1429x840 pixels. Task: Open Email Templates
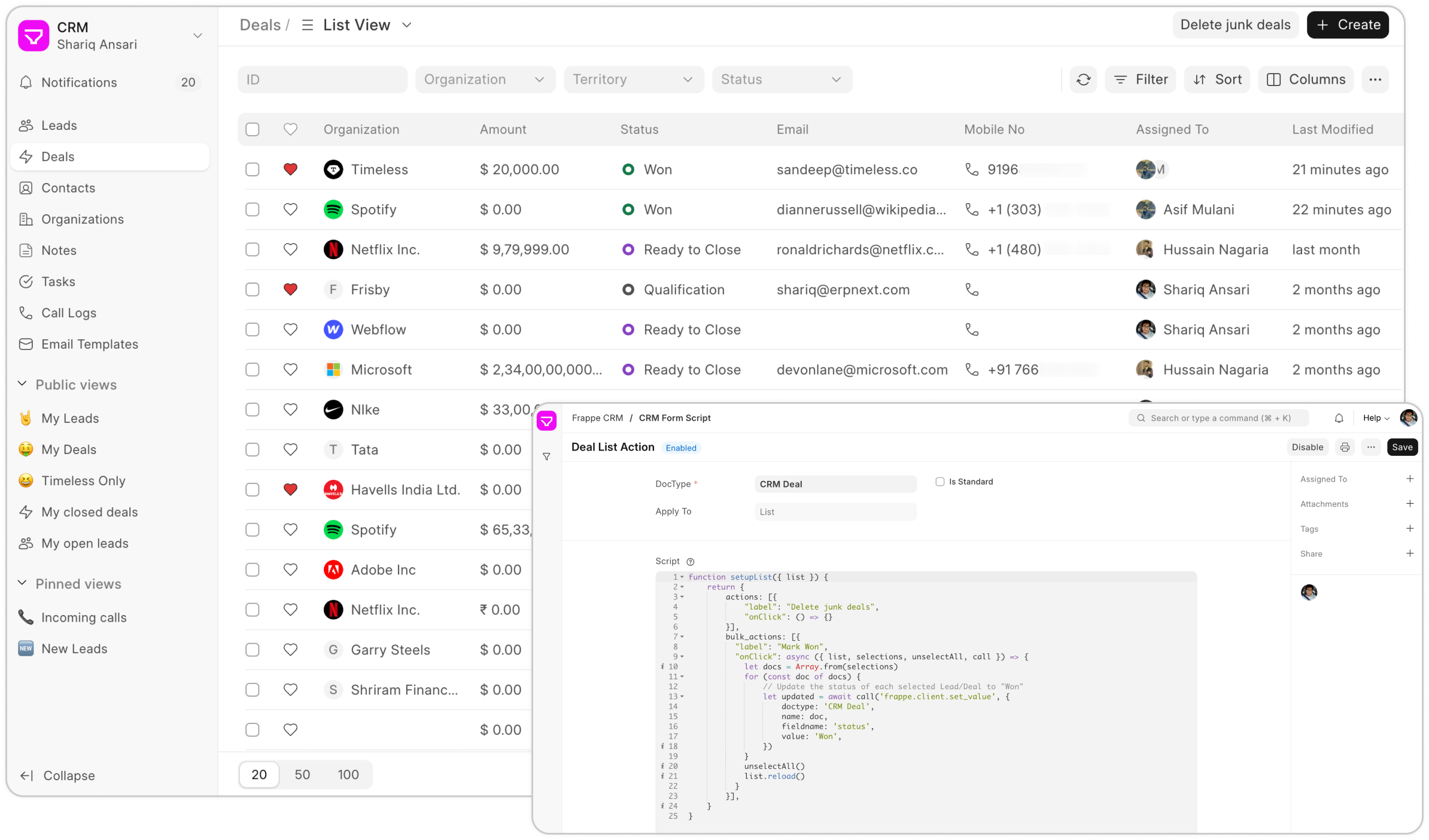[x=89, y=344]
